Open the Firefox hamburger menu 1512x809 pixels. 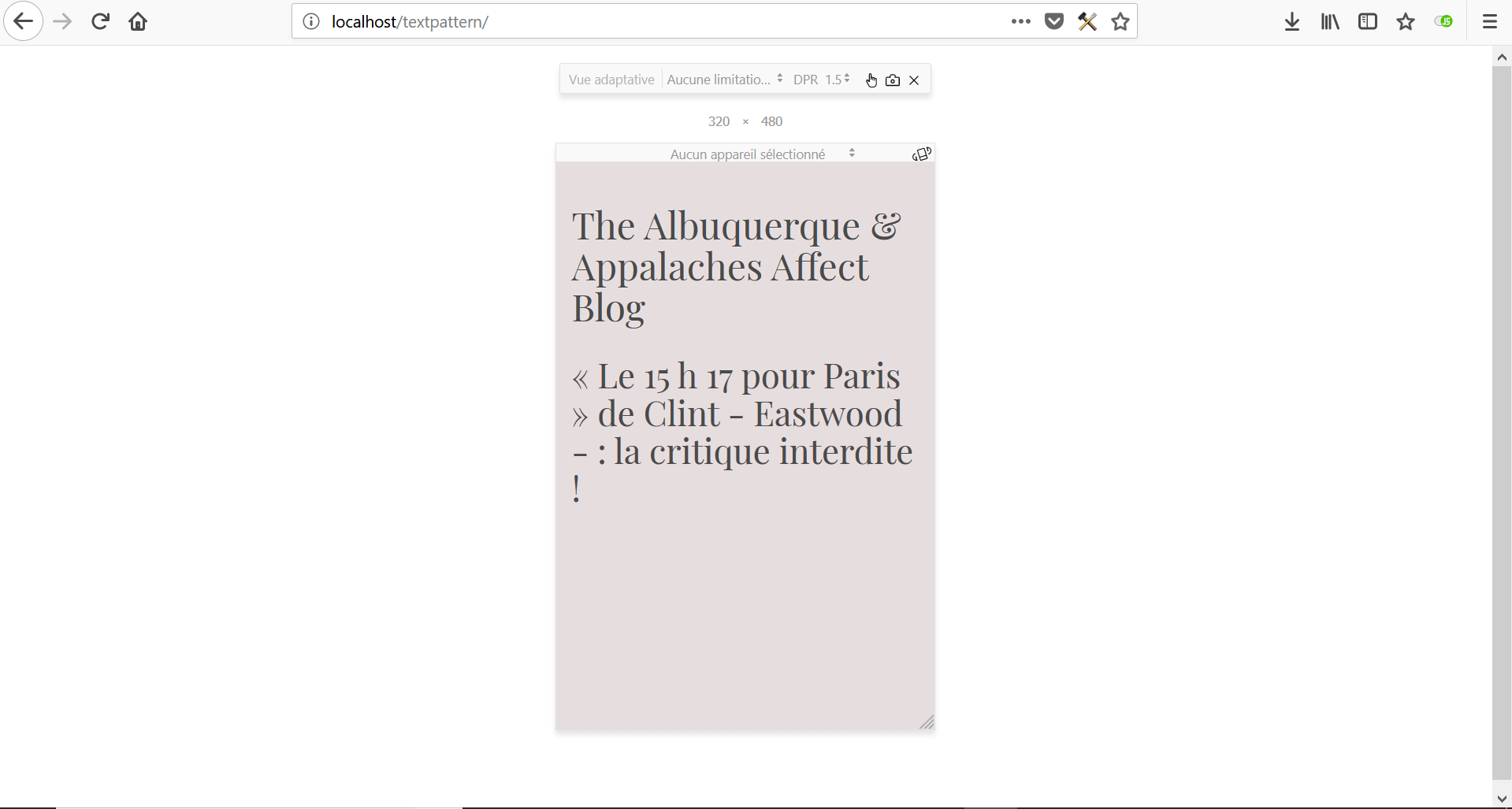1489,21
